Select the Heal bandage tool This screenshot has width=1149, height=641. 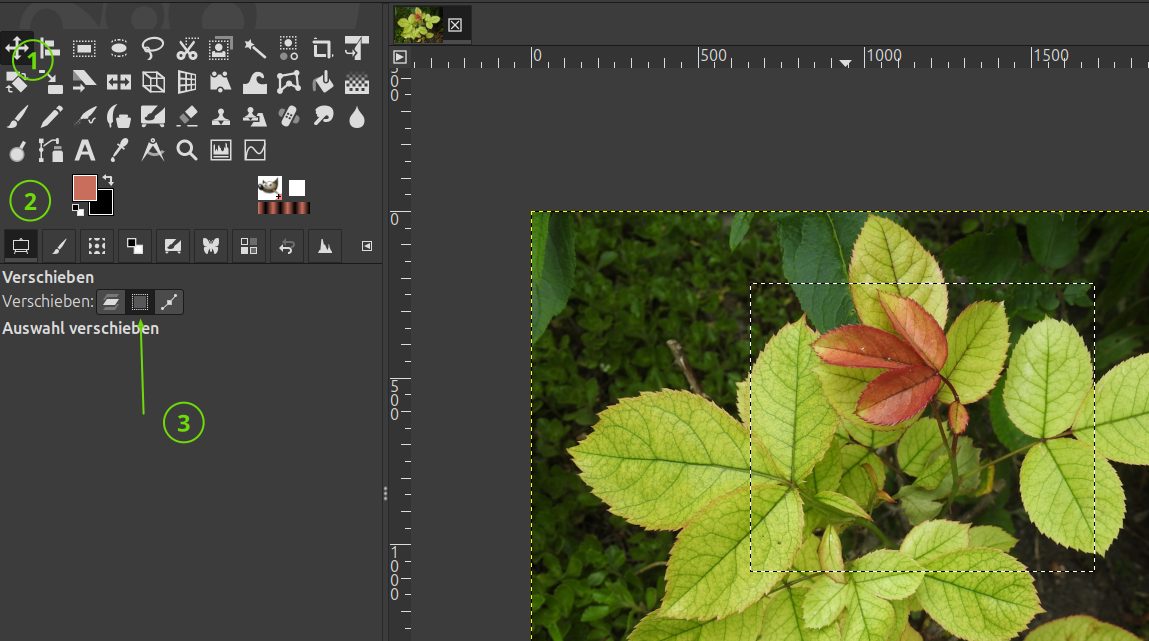289,116
